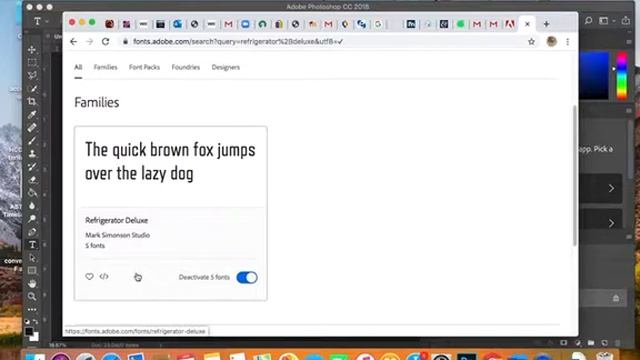Switch to the first Gmail browser tab
640x360 pixels.
click(228, 24)
